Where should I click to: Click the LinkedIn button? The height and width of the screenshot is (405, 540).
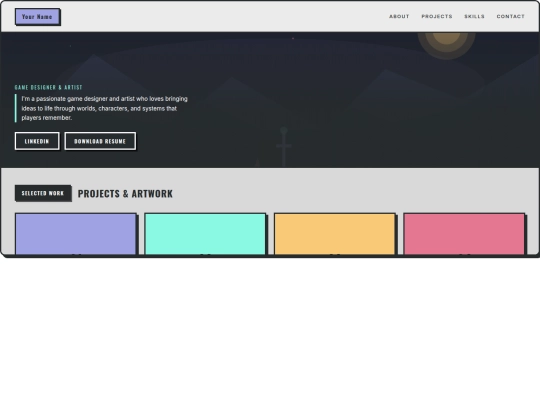(37, 141)
